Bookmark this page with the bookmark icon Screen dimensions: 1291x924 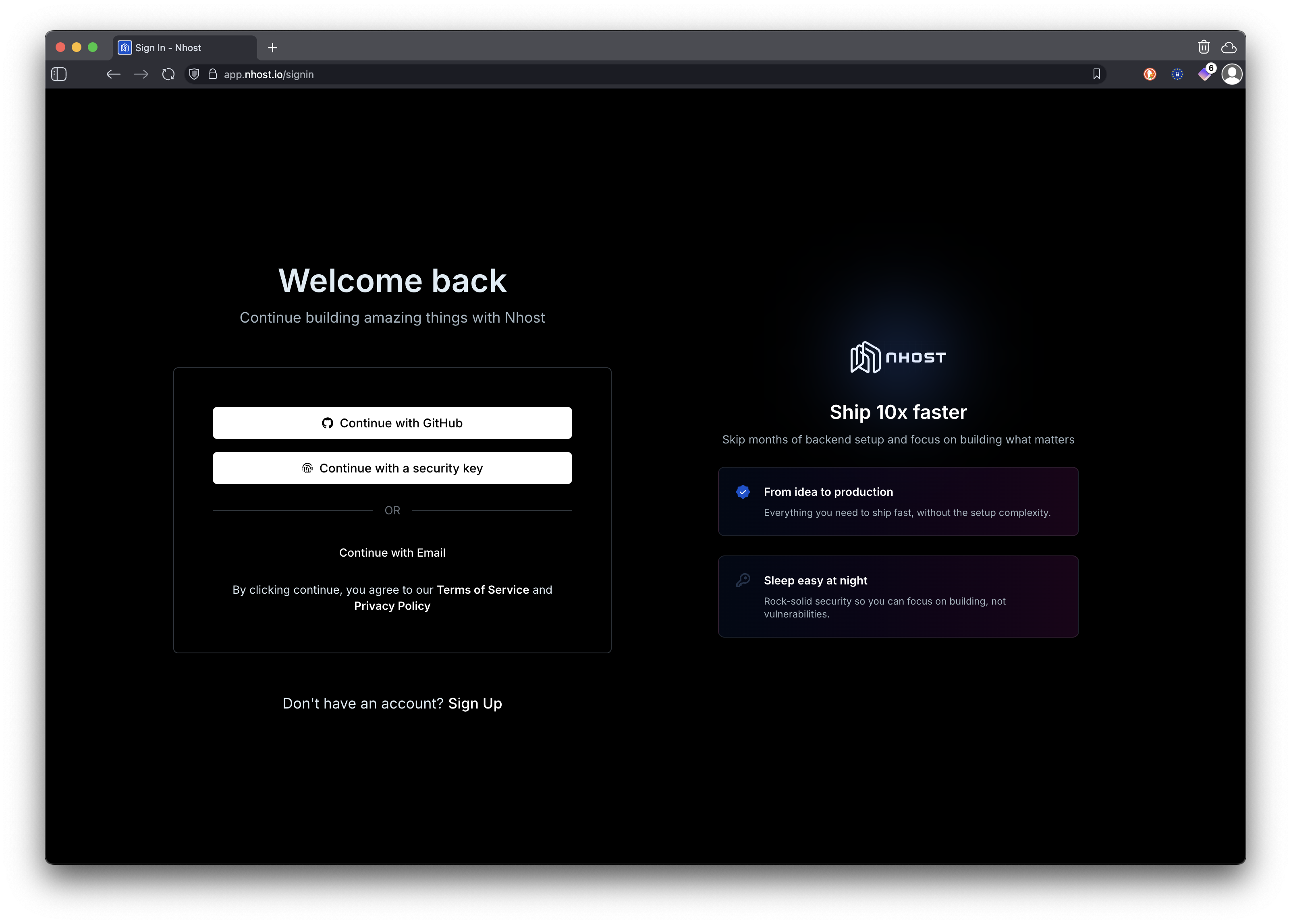(1096, 75)
